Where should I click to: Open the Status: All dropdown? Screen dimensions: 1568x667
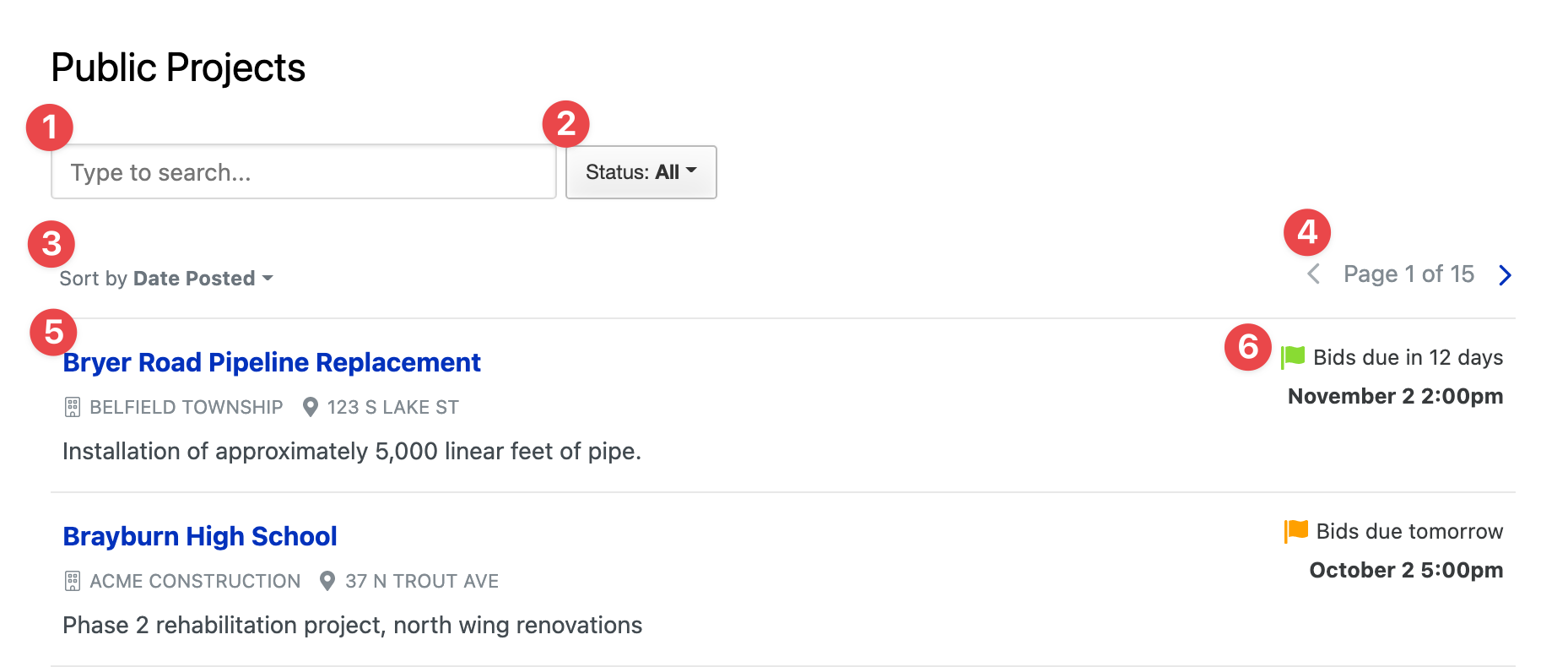coord(641,172)
